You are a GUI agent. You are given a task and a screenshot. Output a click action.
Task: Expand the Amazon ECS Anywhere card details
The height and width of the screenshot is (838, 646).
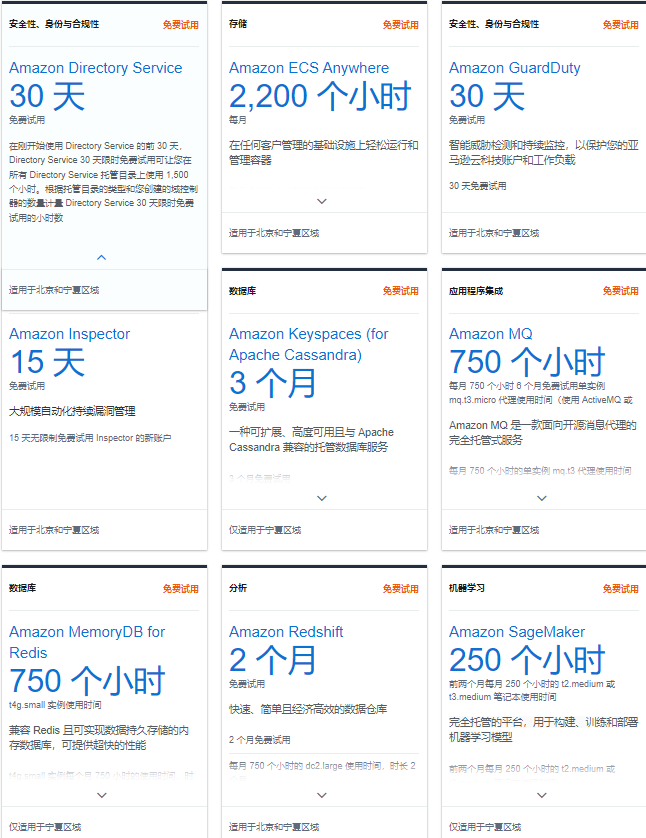(322, 201)
